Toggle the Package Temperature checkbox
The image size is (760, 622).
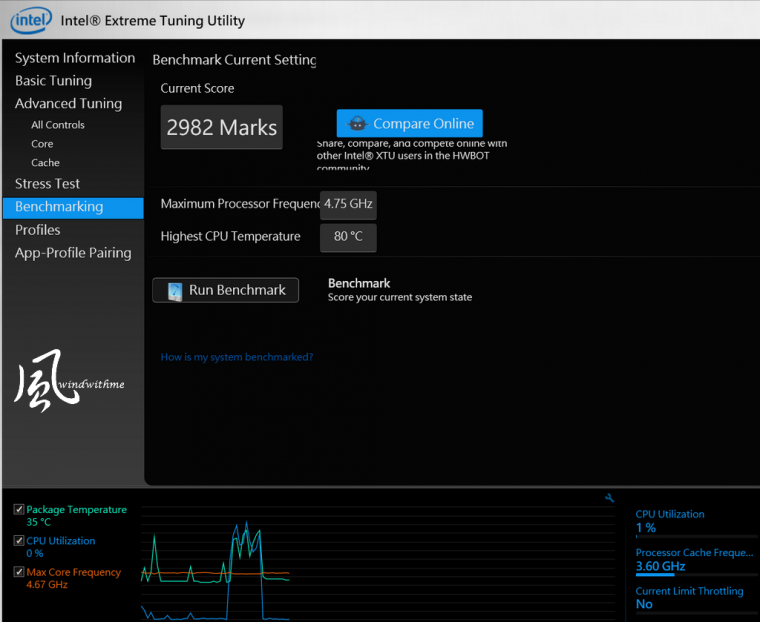(x=19, y=509)
